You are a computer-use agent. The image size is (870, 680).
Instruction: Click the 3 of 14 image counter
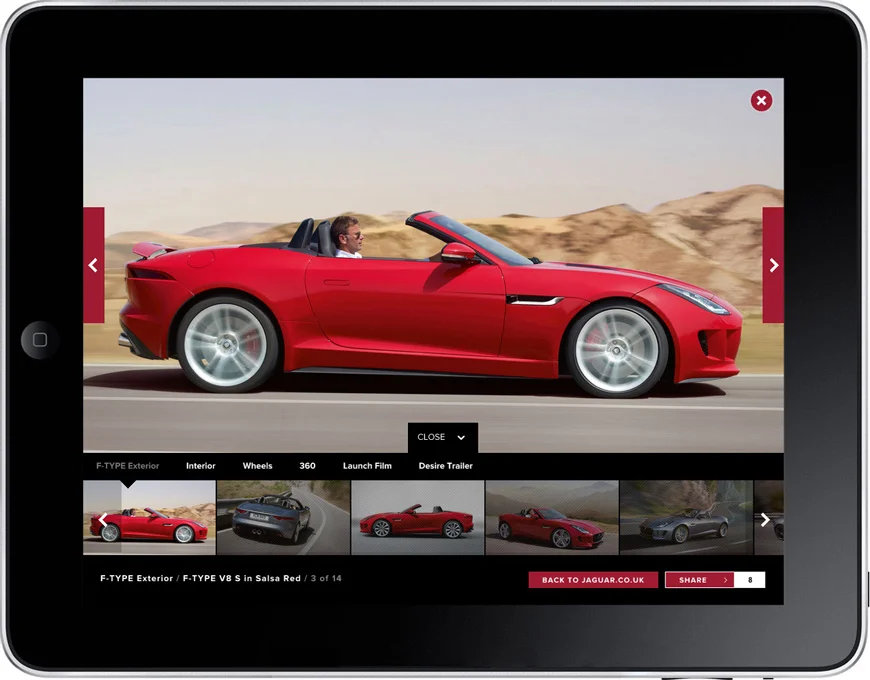[326, 578]
